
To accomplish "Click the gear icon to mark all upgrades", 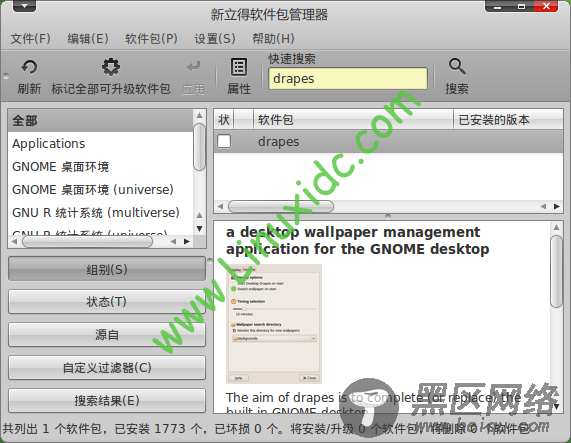I will [111, 67].
